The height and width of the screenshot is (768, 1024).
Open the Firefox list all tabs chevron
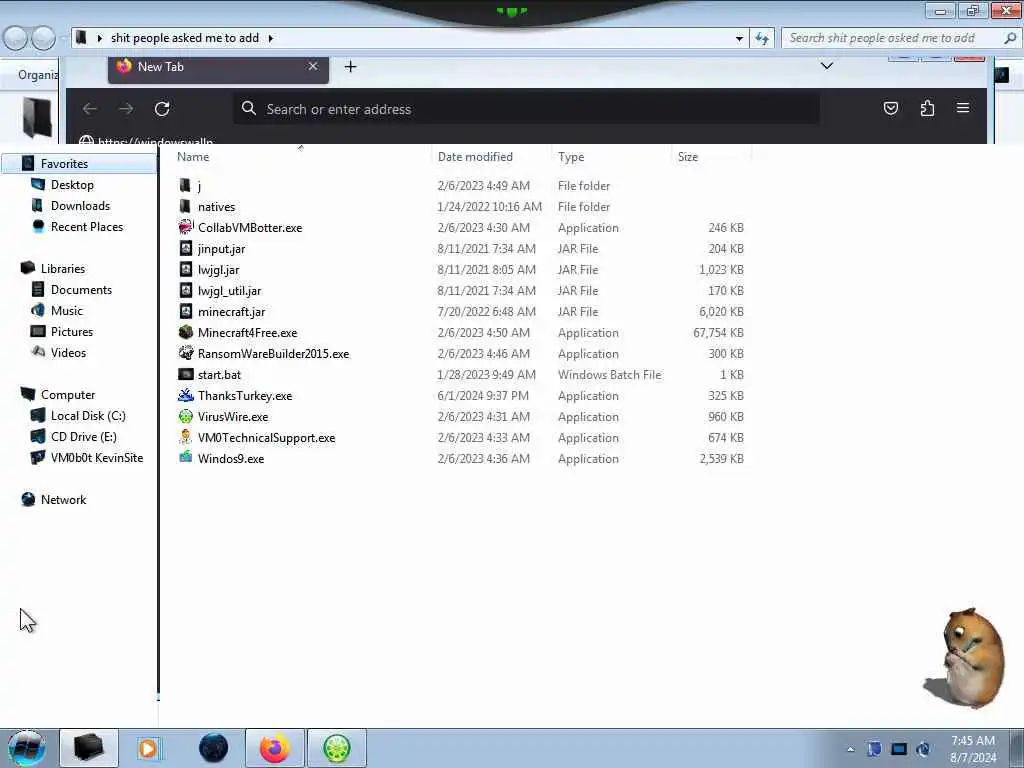pyautogui.click(x=827, y=66)
